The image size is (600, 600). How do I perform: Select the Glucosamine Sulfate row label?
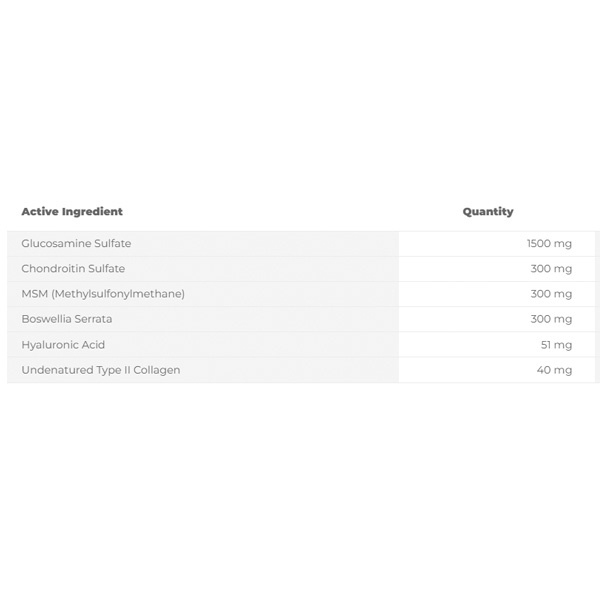coord(76,243)
